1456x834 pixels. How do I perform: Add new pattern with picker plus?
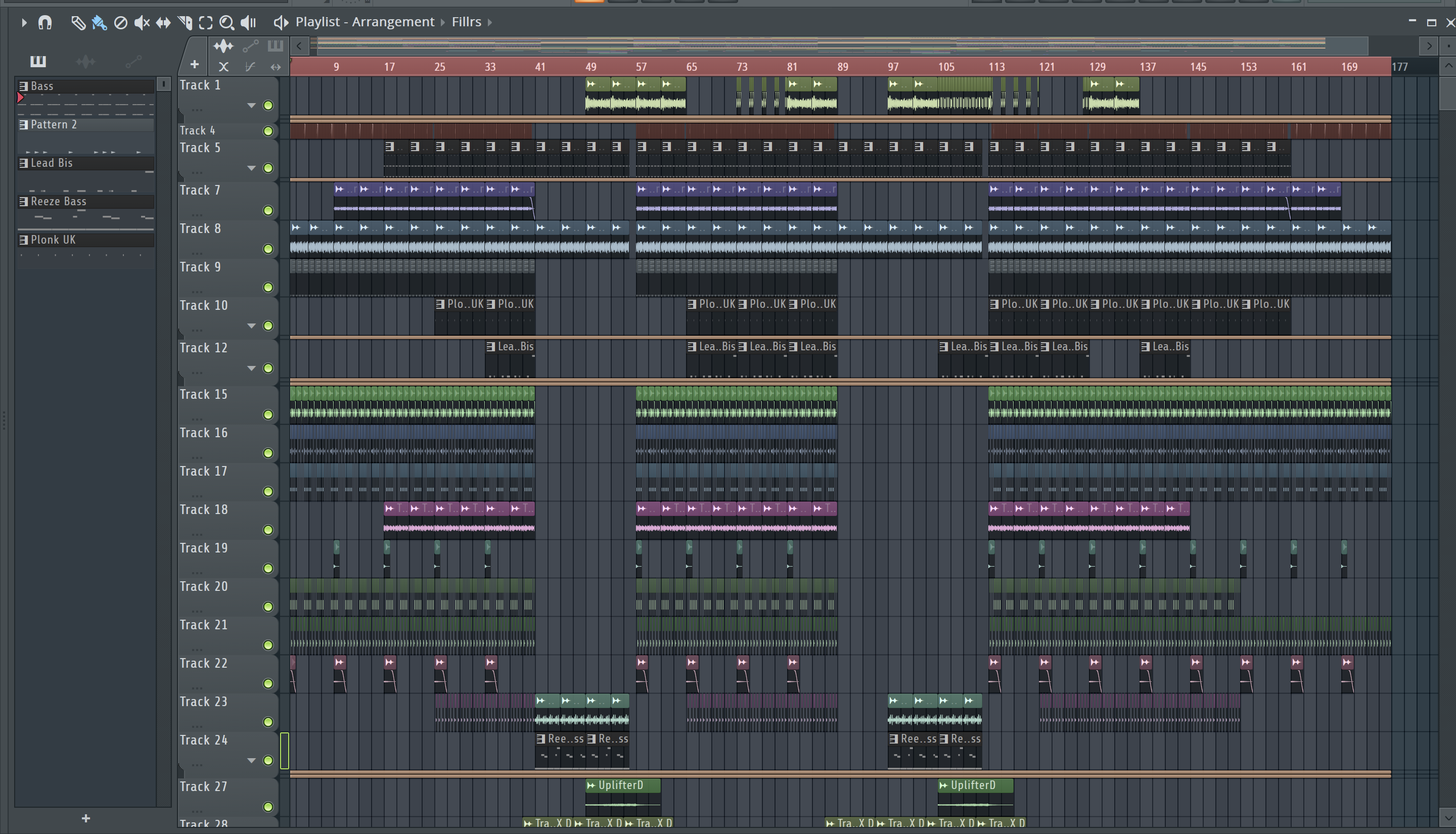[86, 818]
